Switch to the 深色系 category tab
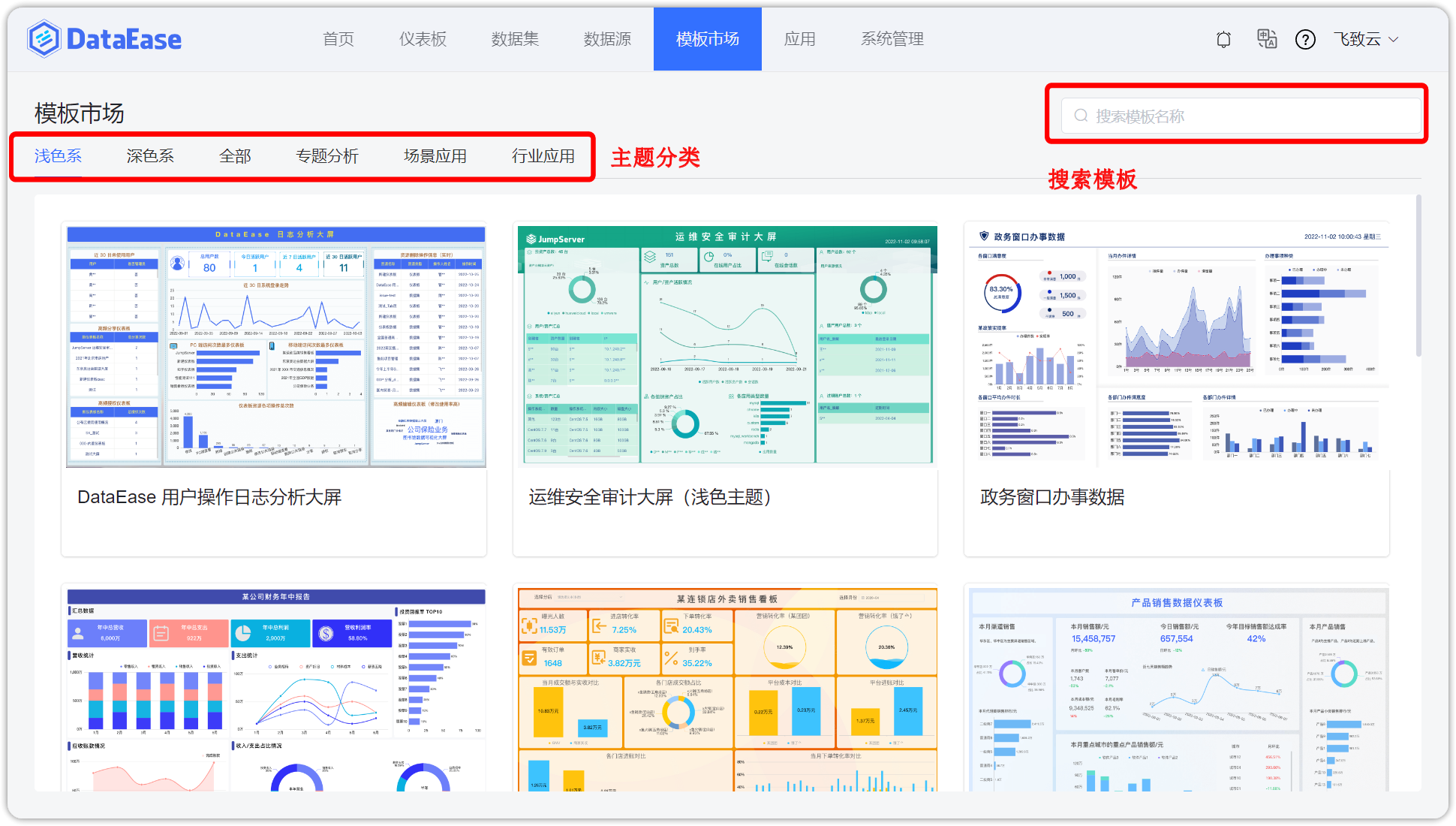 (x=150, y=156)
